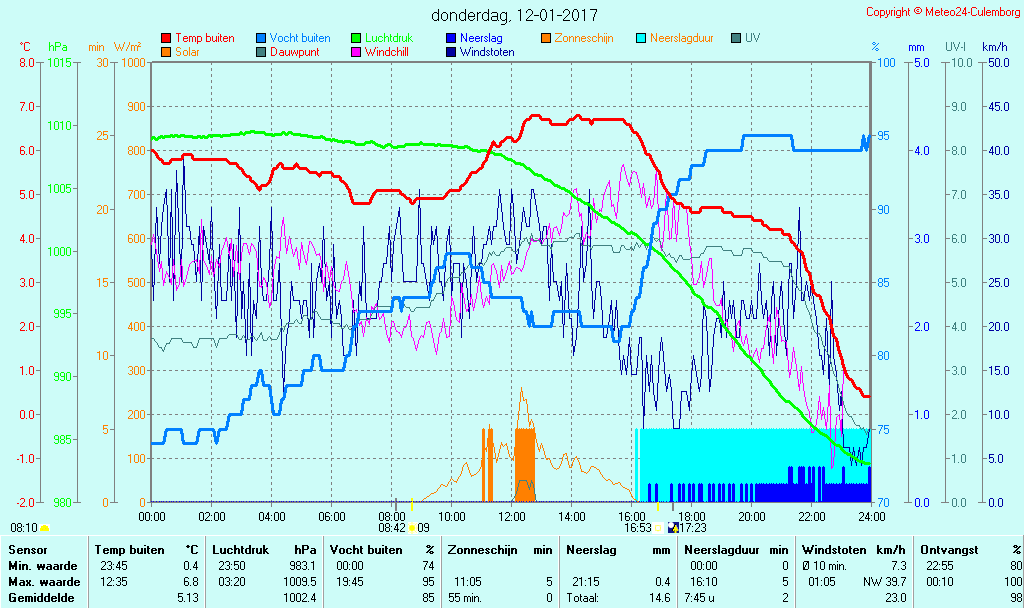Click the date title donderdag, 12-01-2017

point(514,15)
